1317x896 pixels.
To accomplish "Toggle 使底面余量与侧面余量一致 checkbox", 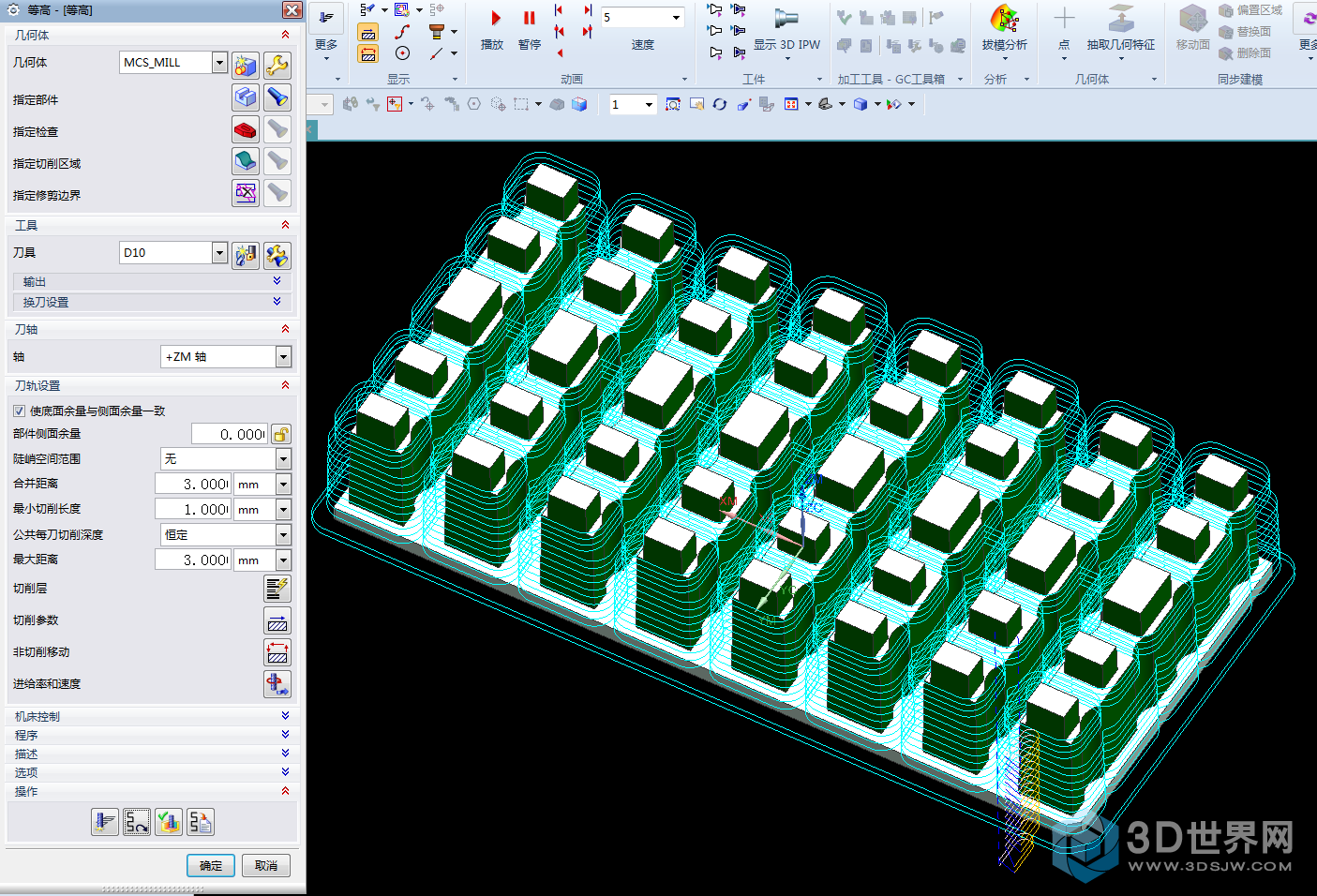I will click(19, 411).
